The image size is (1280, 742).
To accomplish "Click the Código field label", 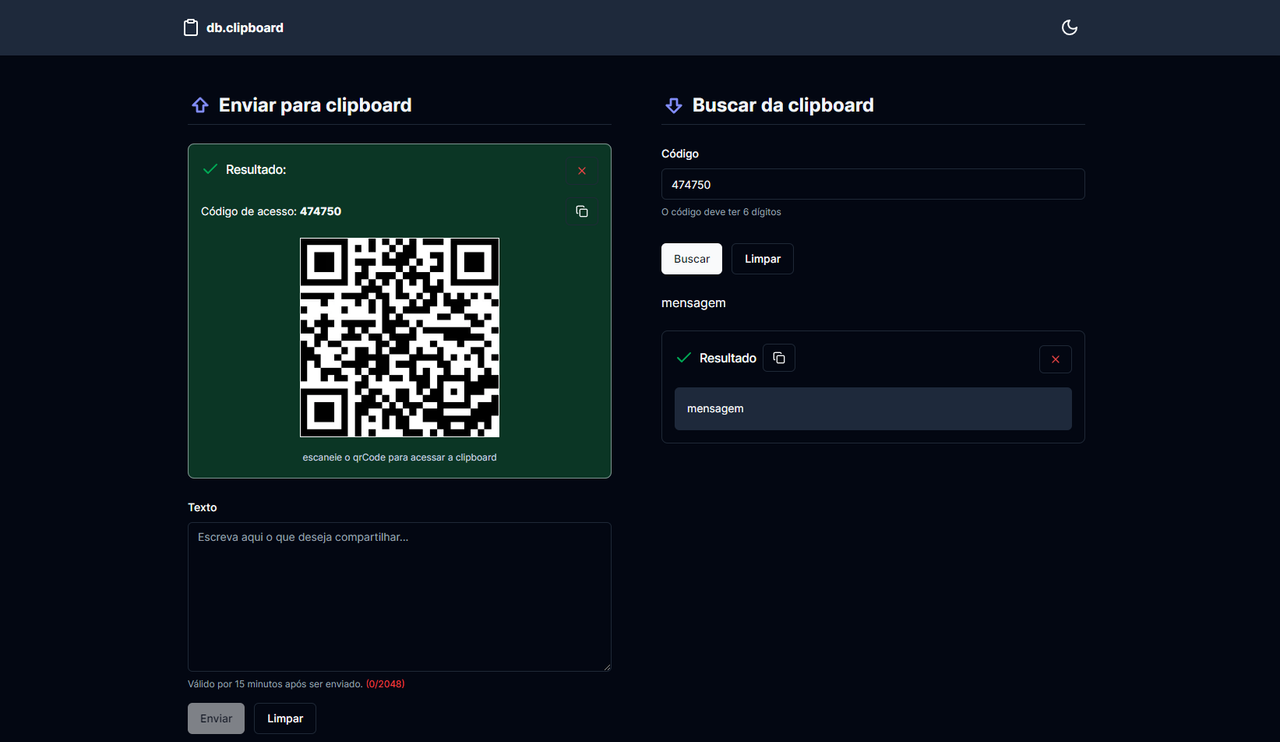I will (680, 154).
